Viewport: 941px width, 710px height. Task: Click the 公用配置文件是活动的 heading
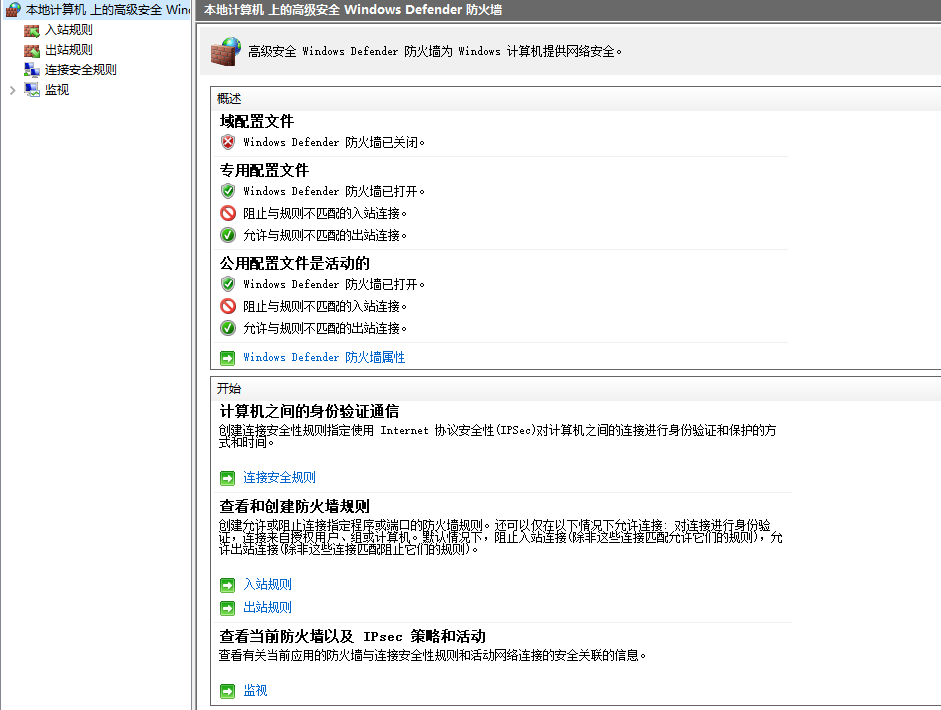(x=295, y=263)
